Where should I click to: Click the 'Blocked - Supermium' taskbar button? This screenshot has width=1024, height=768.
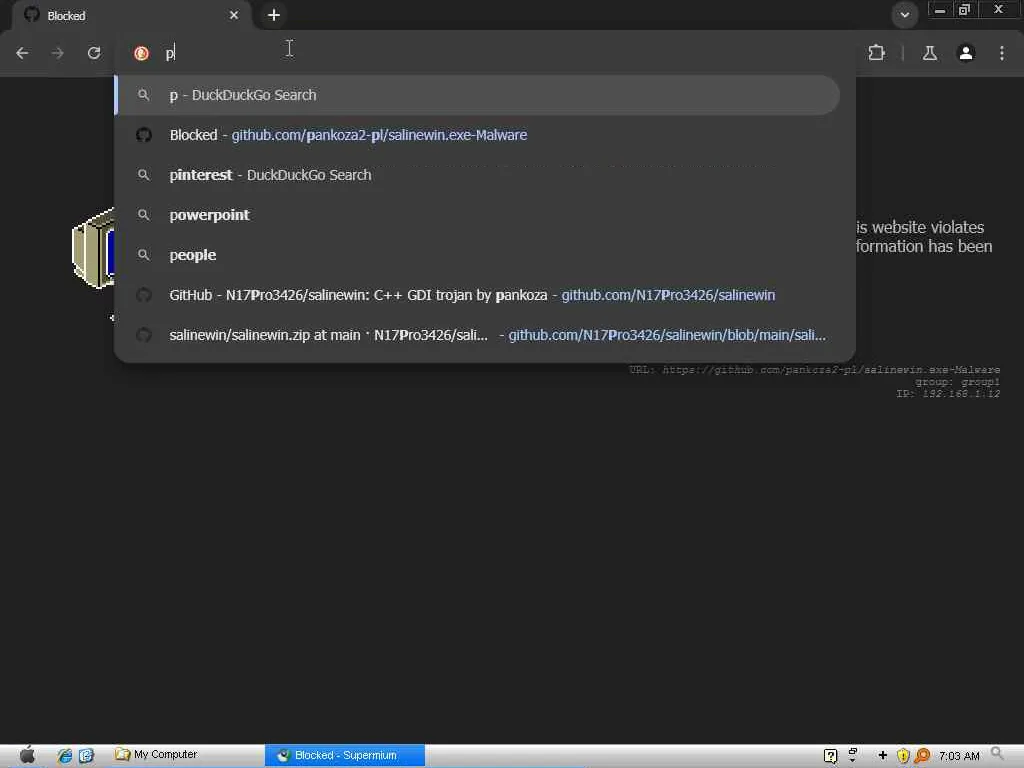pyautogui.click(x=345, y=755)
